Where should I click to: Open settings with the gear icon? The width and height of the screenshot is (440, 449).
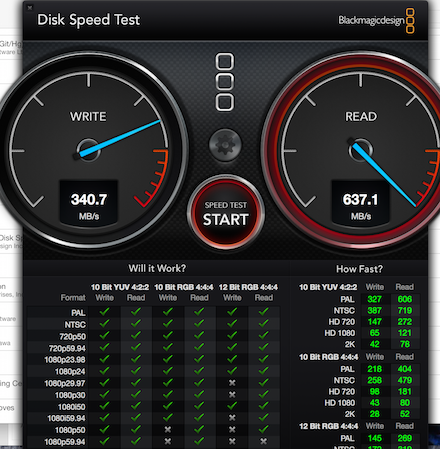pyautogui.click(x=225, y=145)
